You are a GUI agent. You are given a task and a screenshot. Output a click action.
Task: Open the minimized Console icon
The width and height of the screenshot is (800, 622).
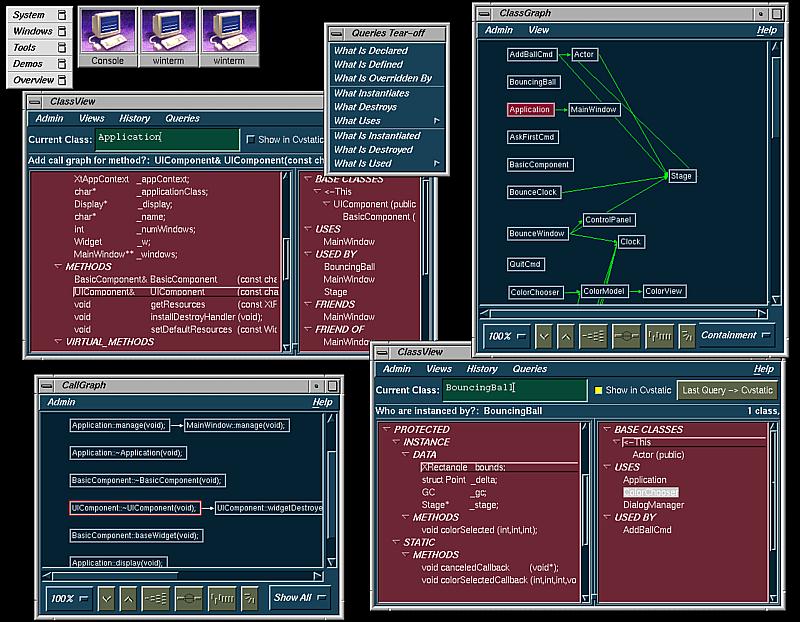(x=107, y=36)
